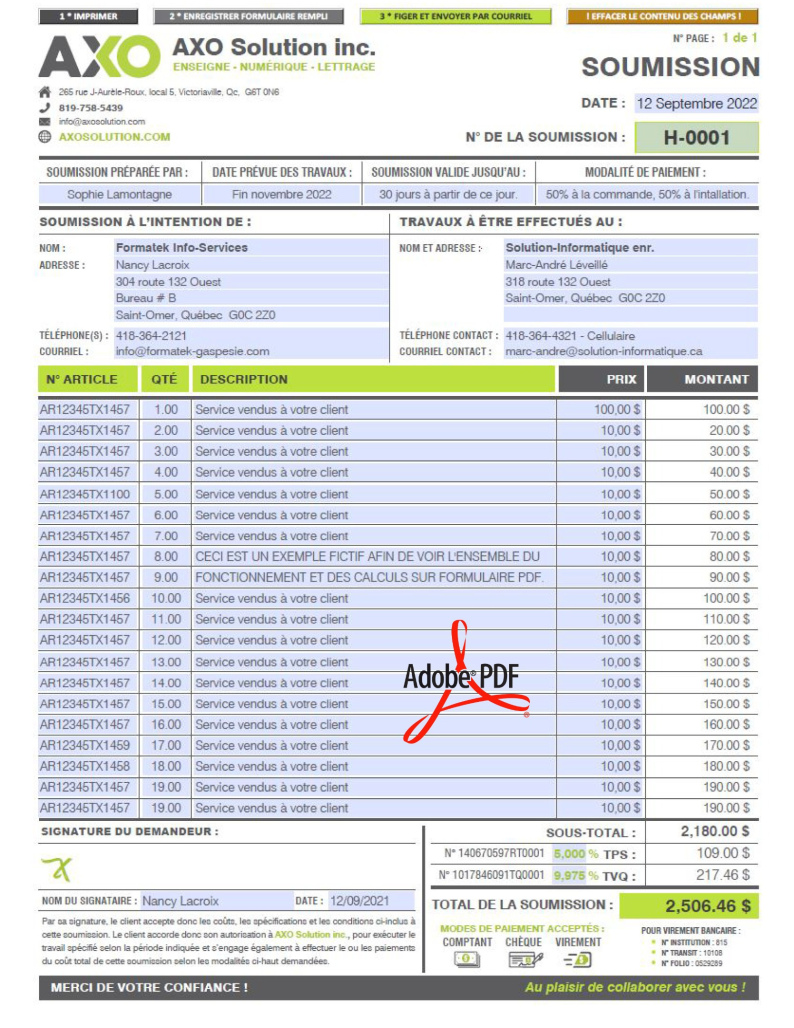Click the house address icon
Image resolution: width=794 pixels, height=1028 pixels.
coord(44,92)
